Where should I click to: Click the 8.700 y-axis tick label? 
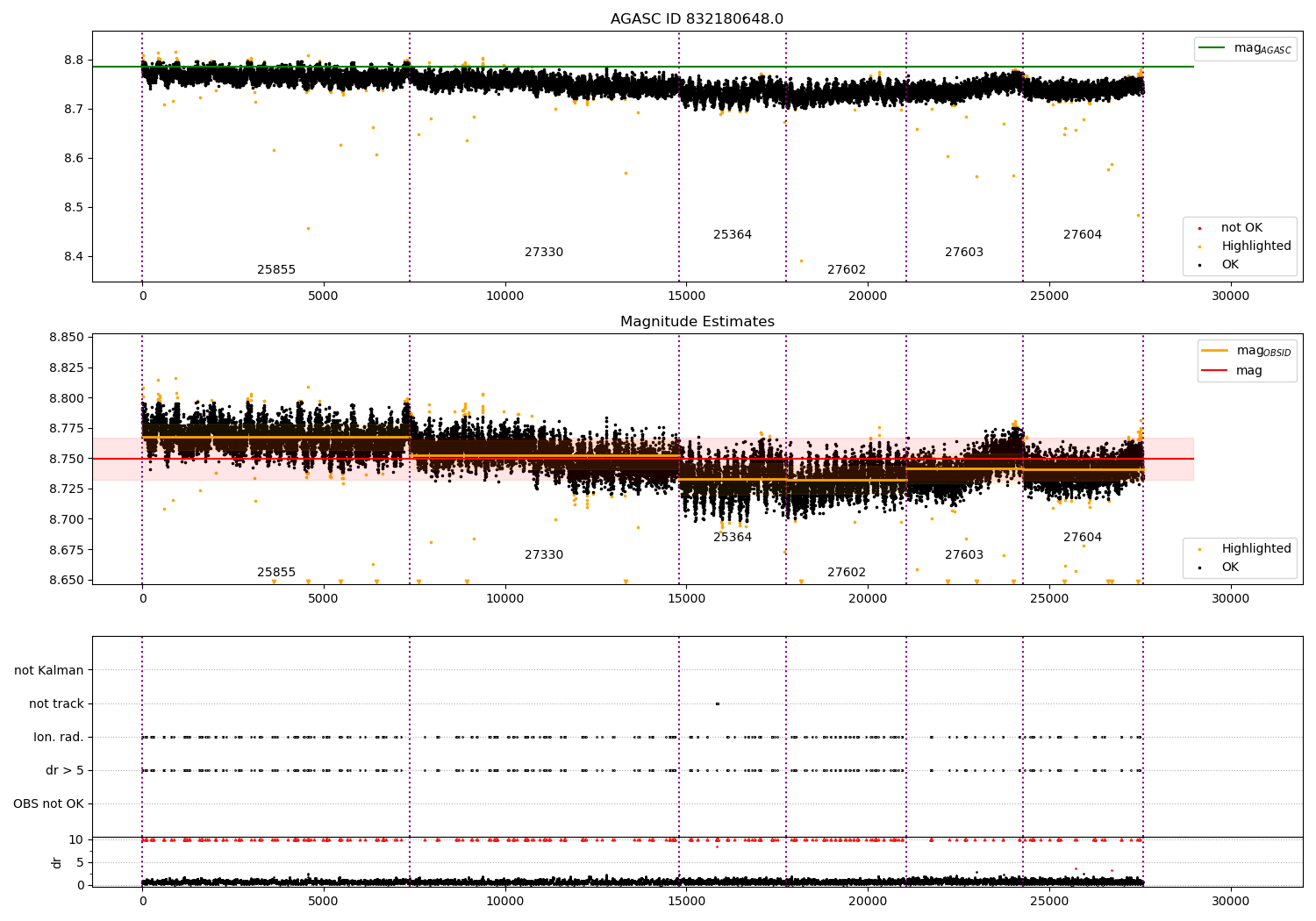coord(67,519)
